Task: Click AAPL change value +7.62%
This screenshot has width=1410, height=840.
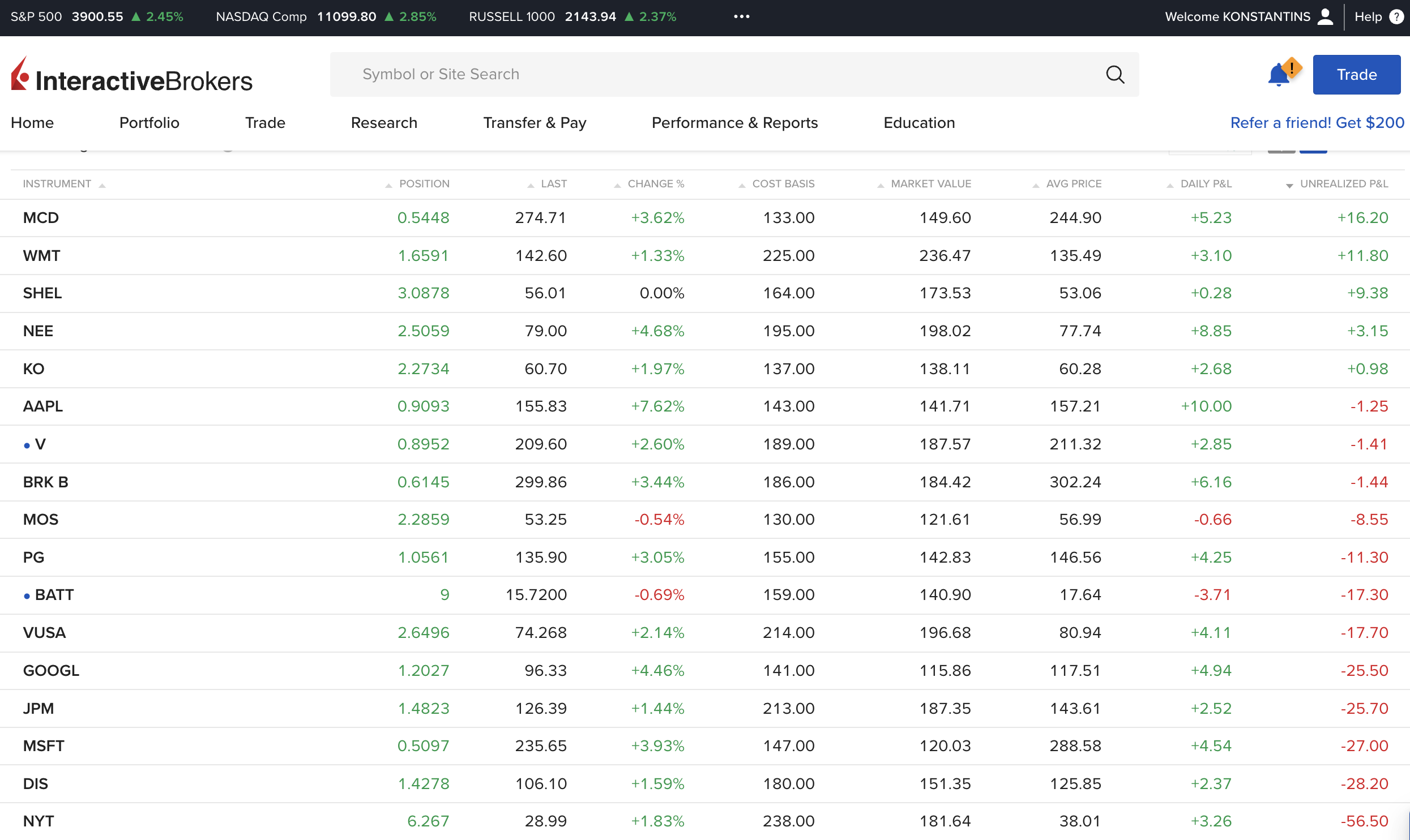Action: (657, 406)
